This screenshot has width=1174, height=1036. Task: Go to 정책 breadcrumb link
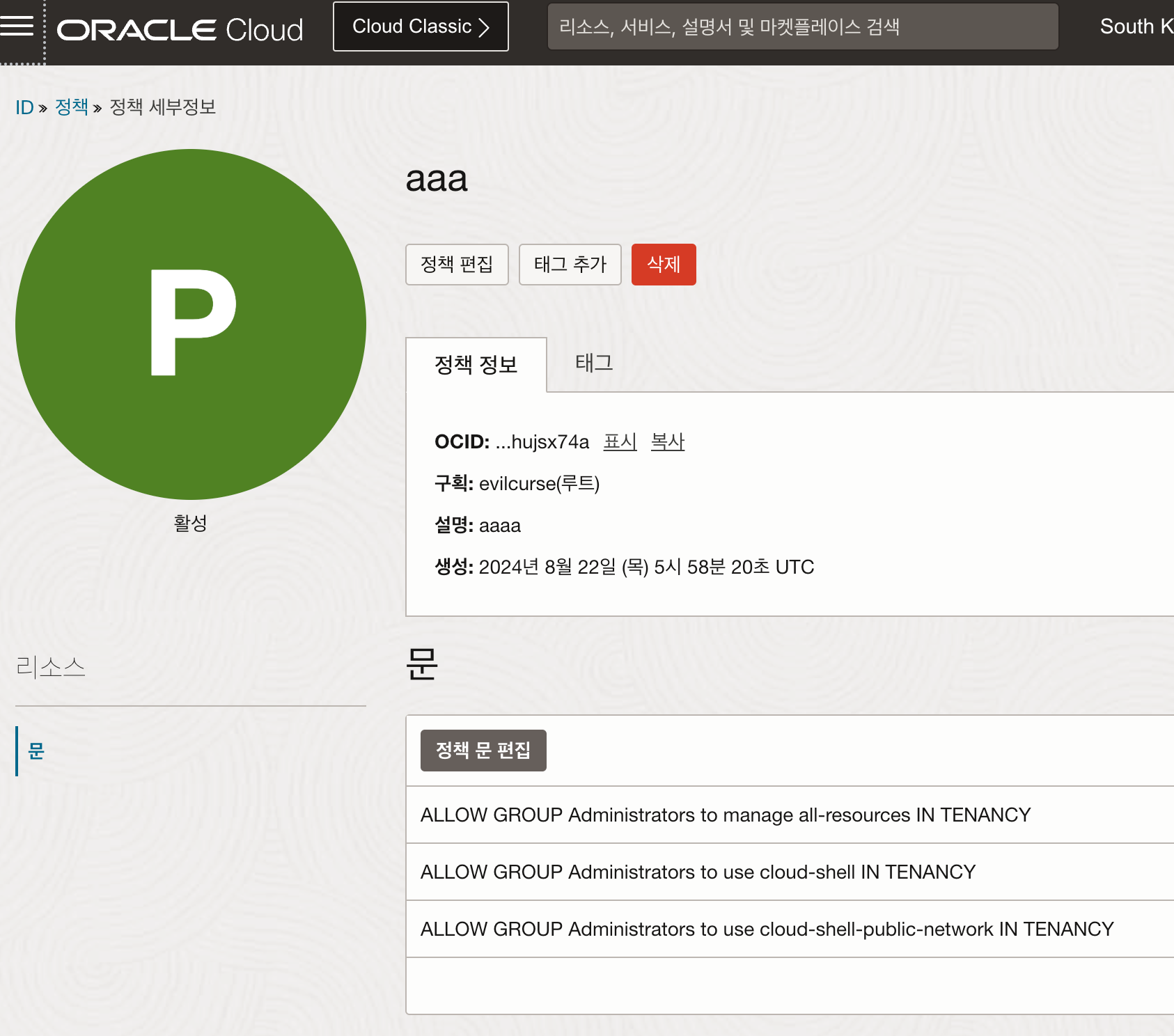pos(72,107)
